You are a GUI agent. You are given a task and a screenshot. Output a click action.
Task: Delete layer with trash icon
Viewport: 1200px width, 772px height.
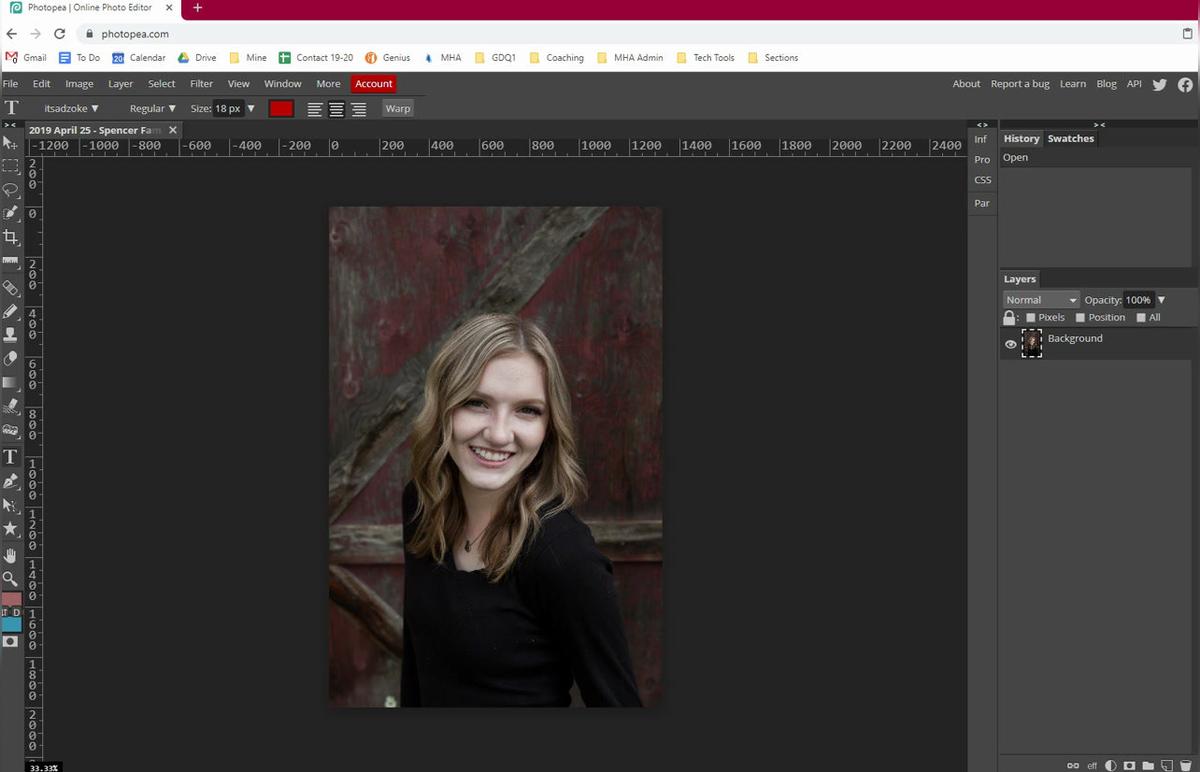click(x=1185, y=765)
